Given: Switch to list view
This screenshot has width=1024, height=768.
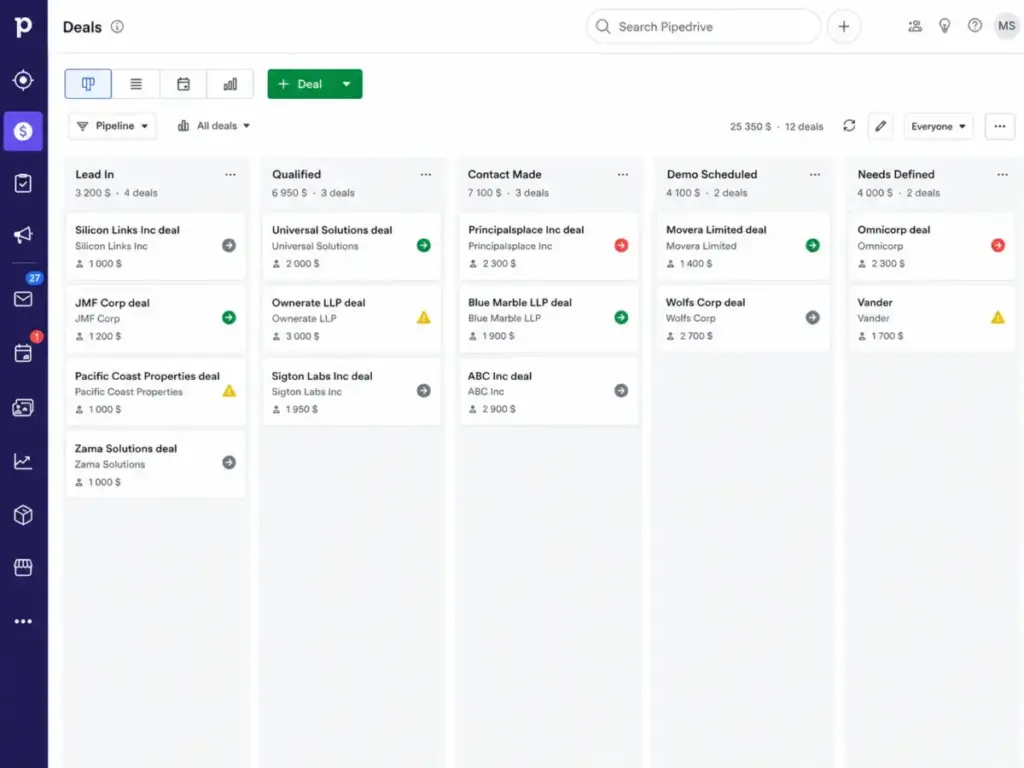Looking at the screenshot, I should point(136,84).
